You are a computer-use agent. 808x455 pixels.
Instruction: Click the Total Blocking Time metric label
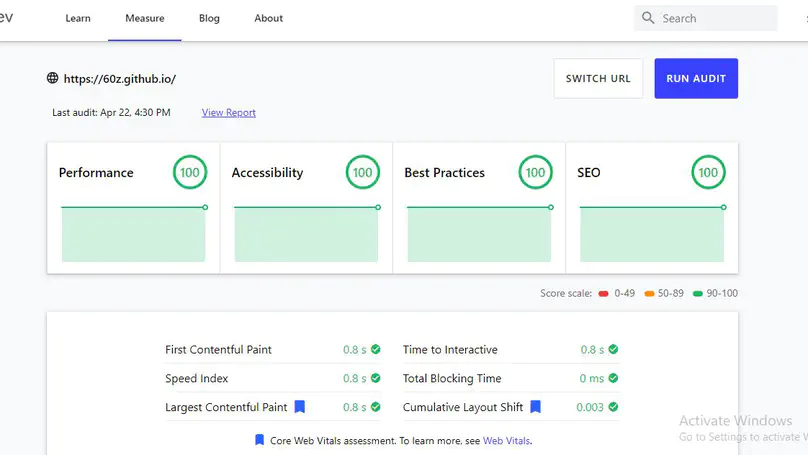click(x=452, y=378)
